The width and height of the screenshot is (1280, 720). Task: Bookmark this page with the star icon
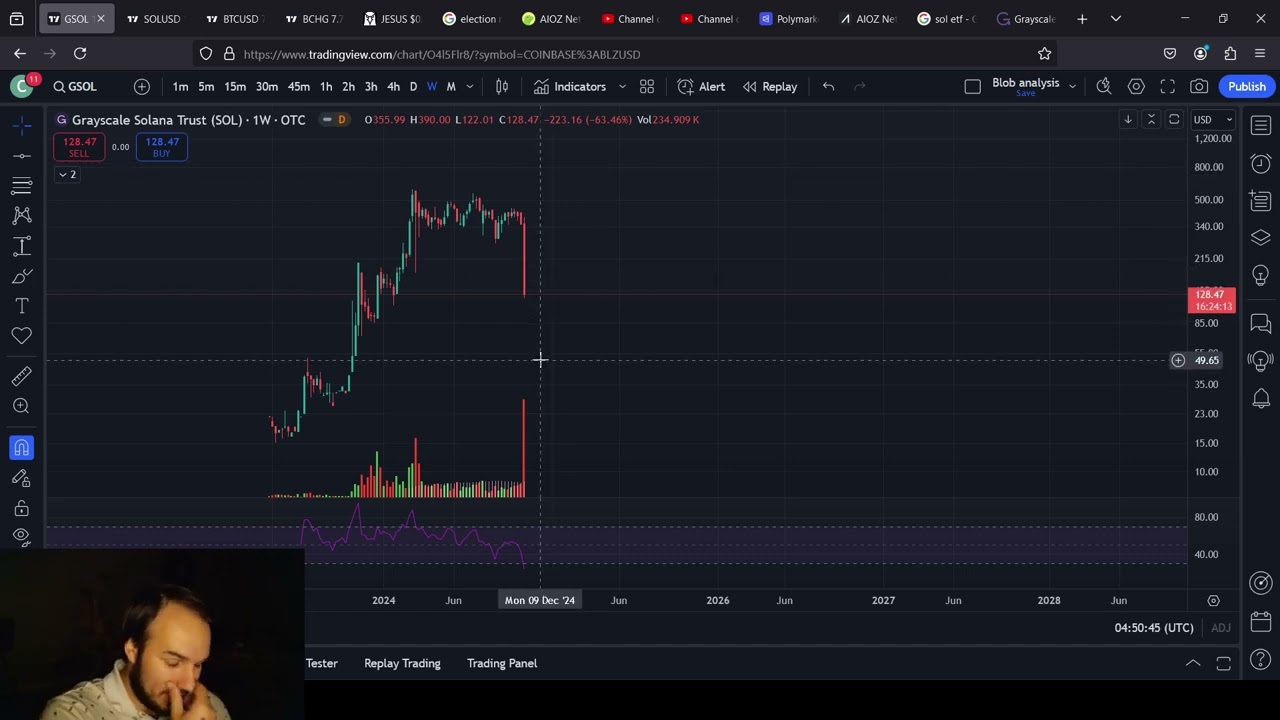(x=1044, y=54)
